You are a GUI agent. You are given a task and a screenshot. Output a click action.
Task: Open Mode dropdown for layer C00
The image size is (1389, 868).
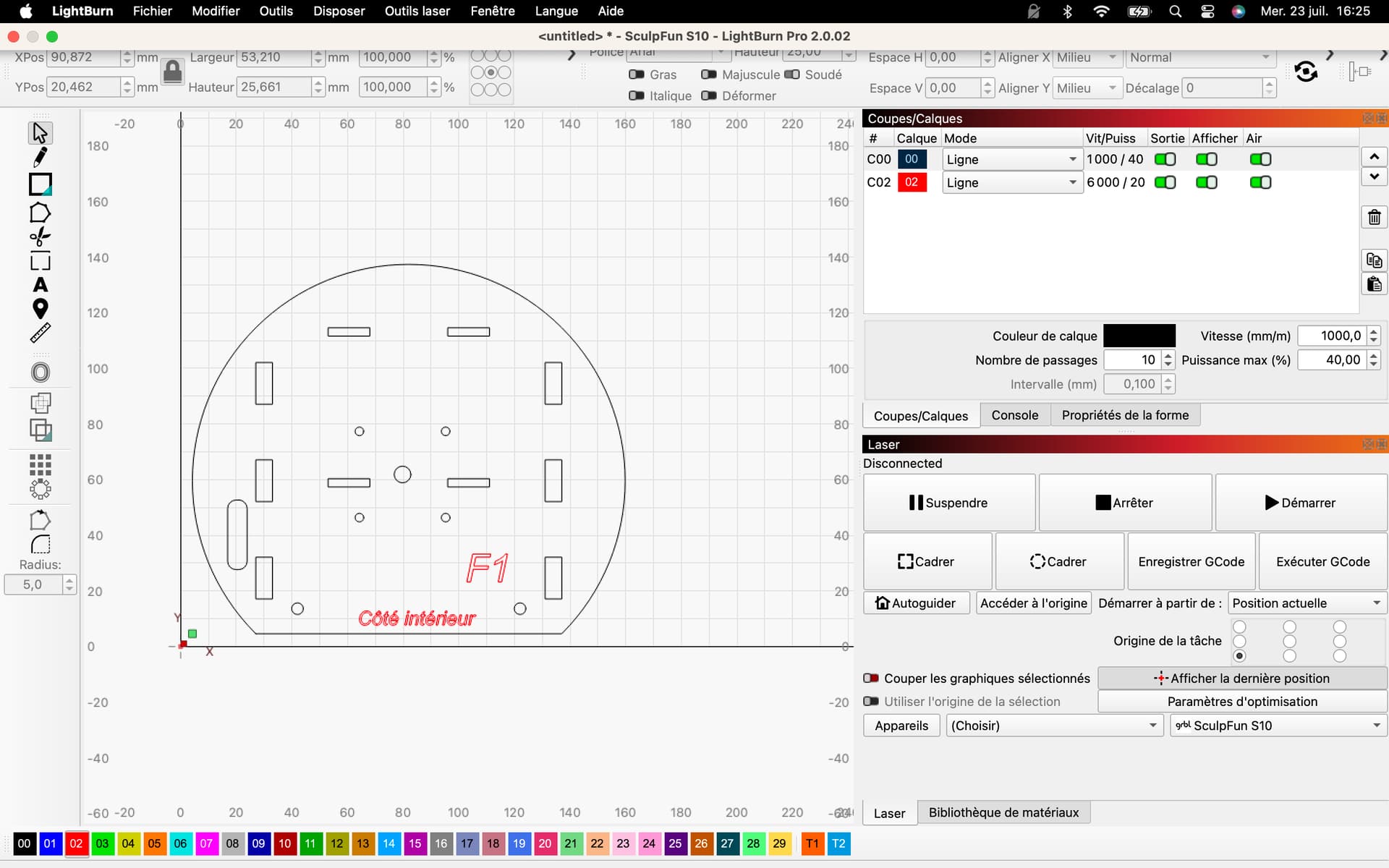coord(1012,159)
